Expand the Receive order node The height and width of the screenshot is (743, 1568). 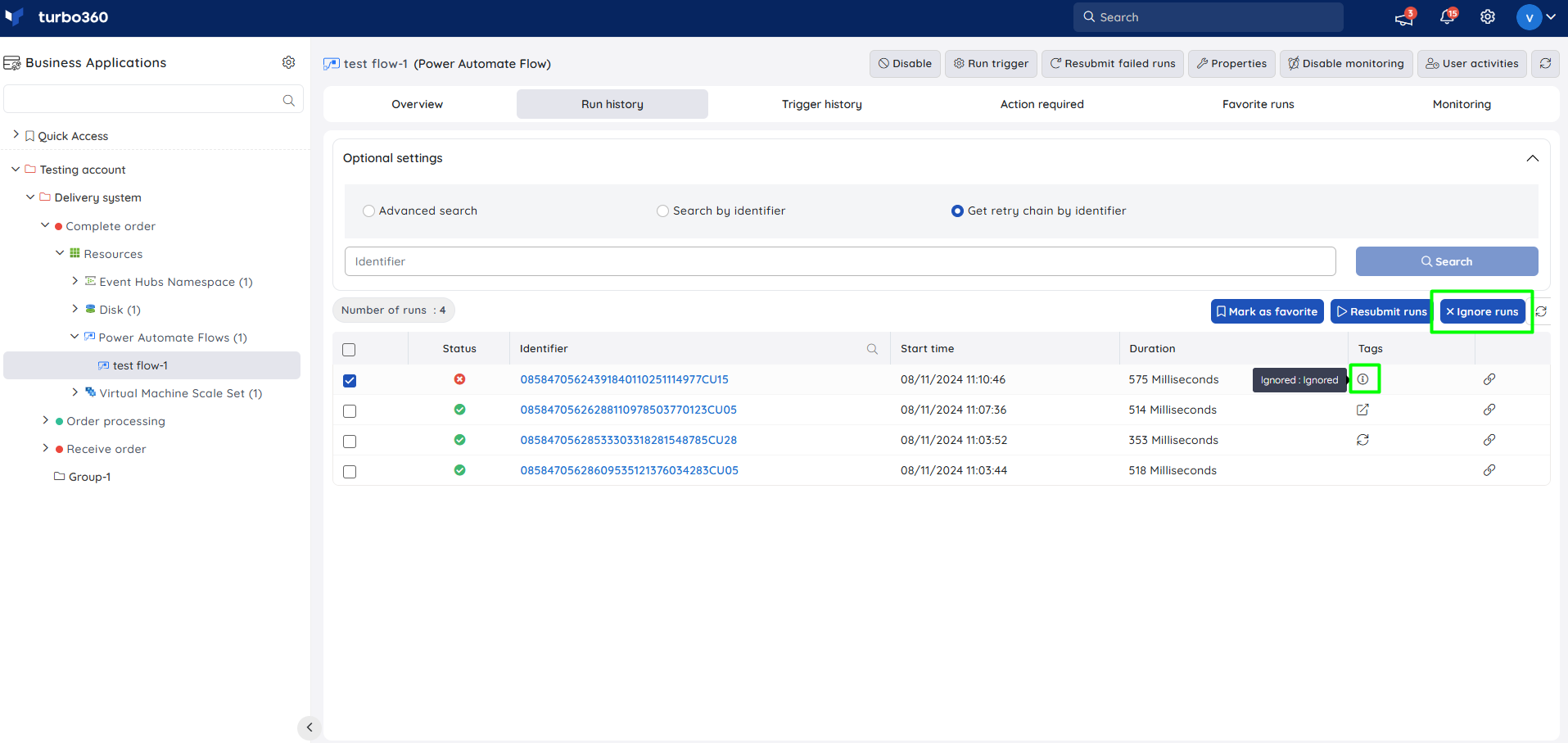[x=45, y=448]
